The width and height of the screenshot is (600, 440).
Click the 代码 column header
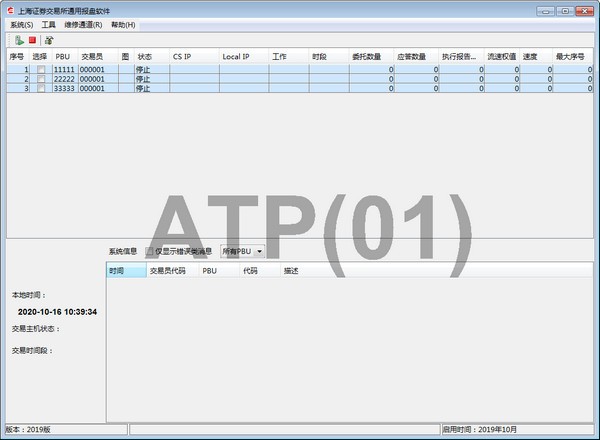pyautogui.click(x=261, y=271)
